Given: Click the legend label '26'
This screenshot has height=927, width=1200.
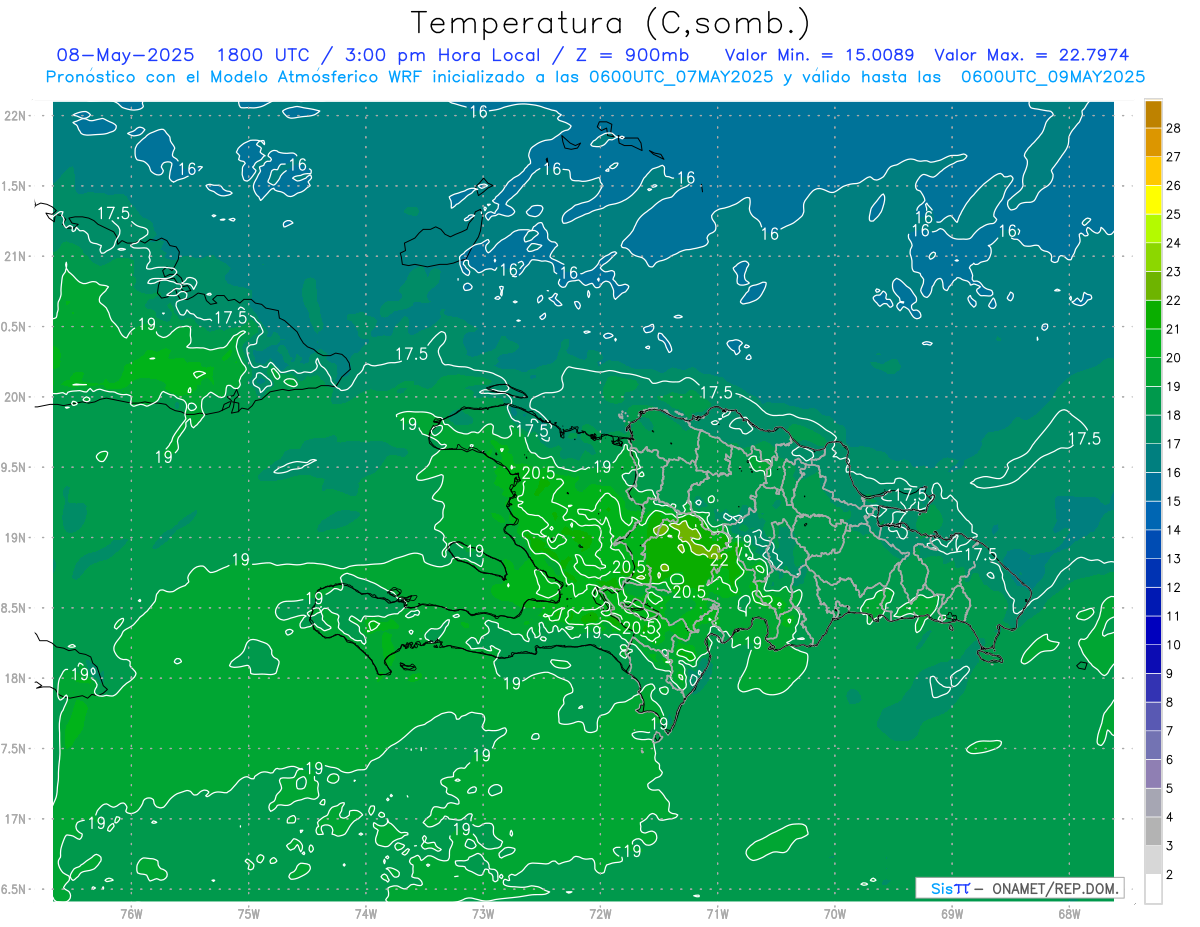Looking at the screenshot, I should pyautogui.click(x=1174, y=185).
